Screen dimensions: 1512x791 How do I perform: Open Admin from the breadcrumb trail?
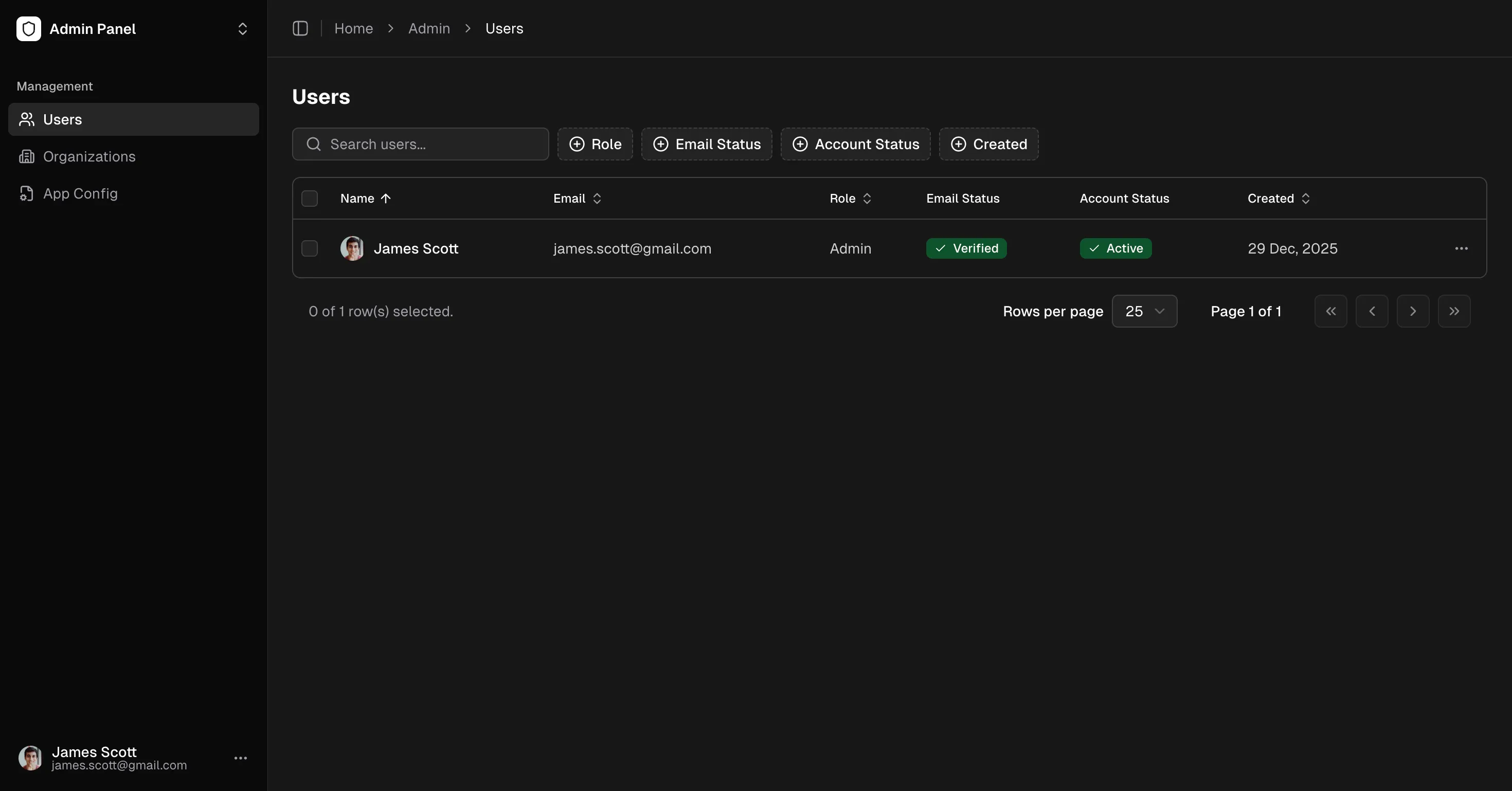(x=428, y=28)
